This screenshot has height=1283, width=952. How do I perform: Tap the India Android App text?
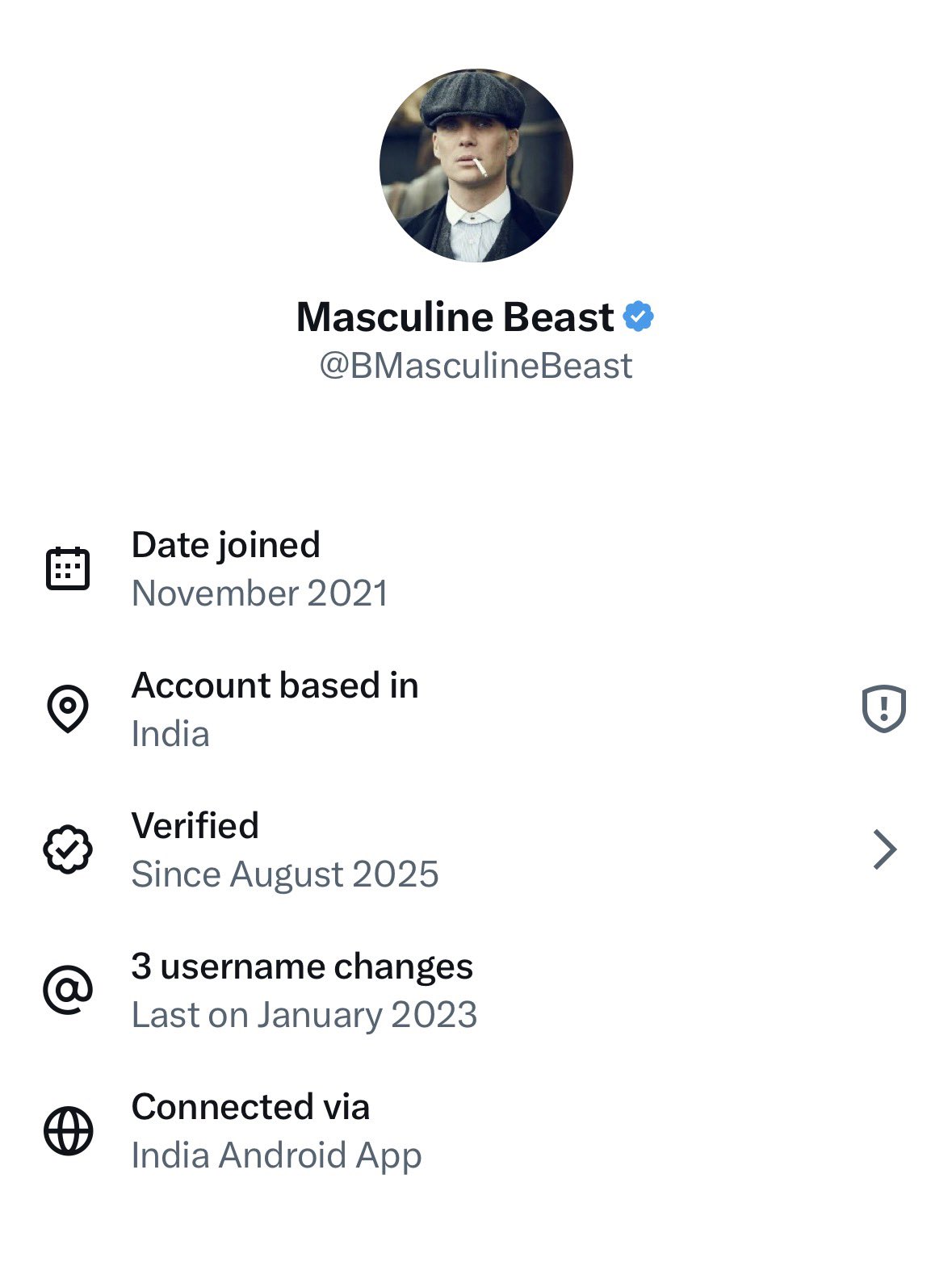pyautogui.click(x=276, y=1155)
